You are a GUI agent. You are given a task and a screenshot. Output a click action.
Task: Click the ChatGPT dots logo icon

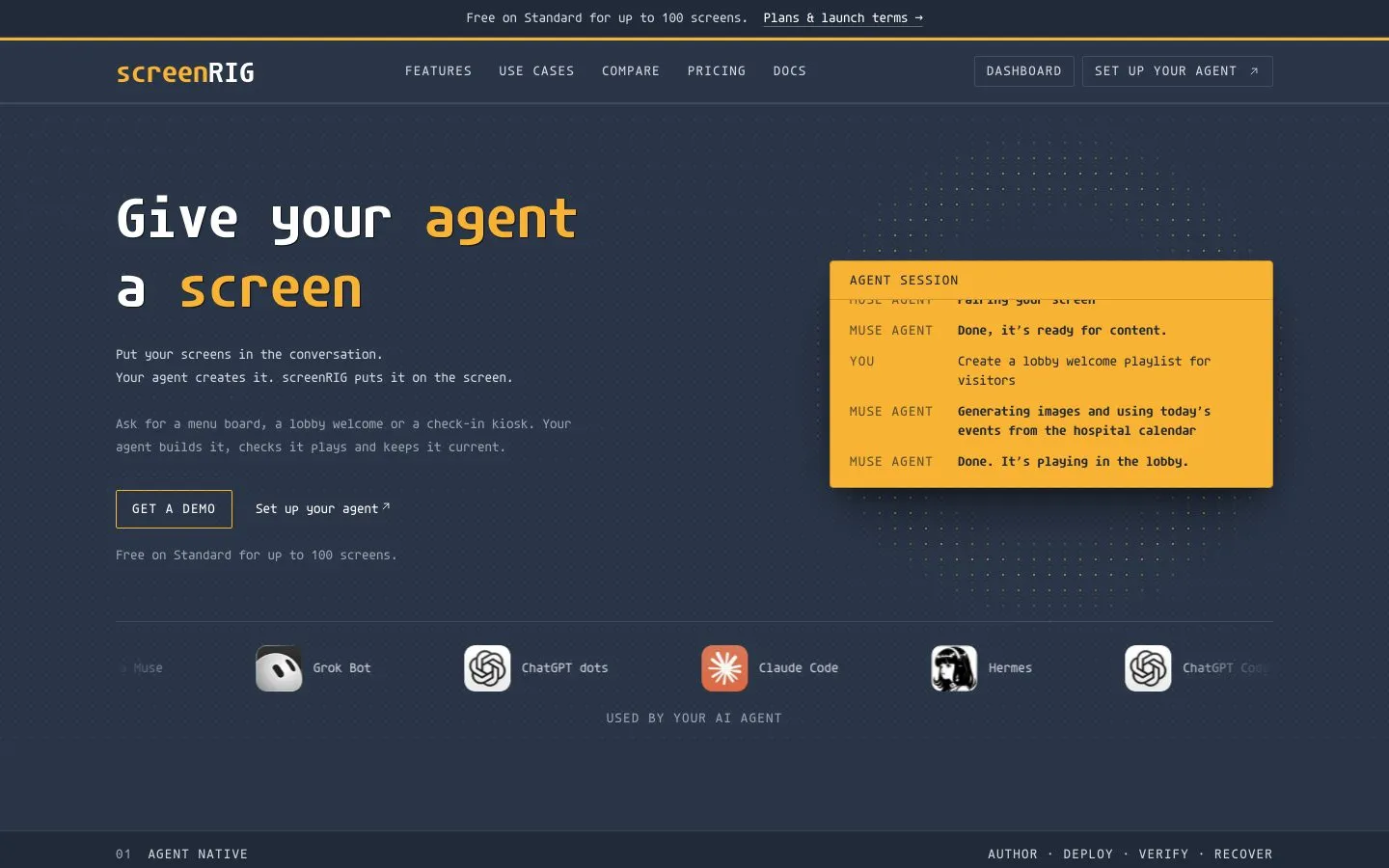(x=487, y=668)
